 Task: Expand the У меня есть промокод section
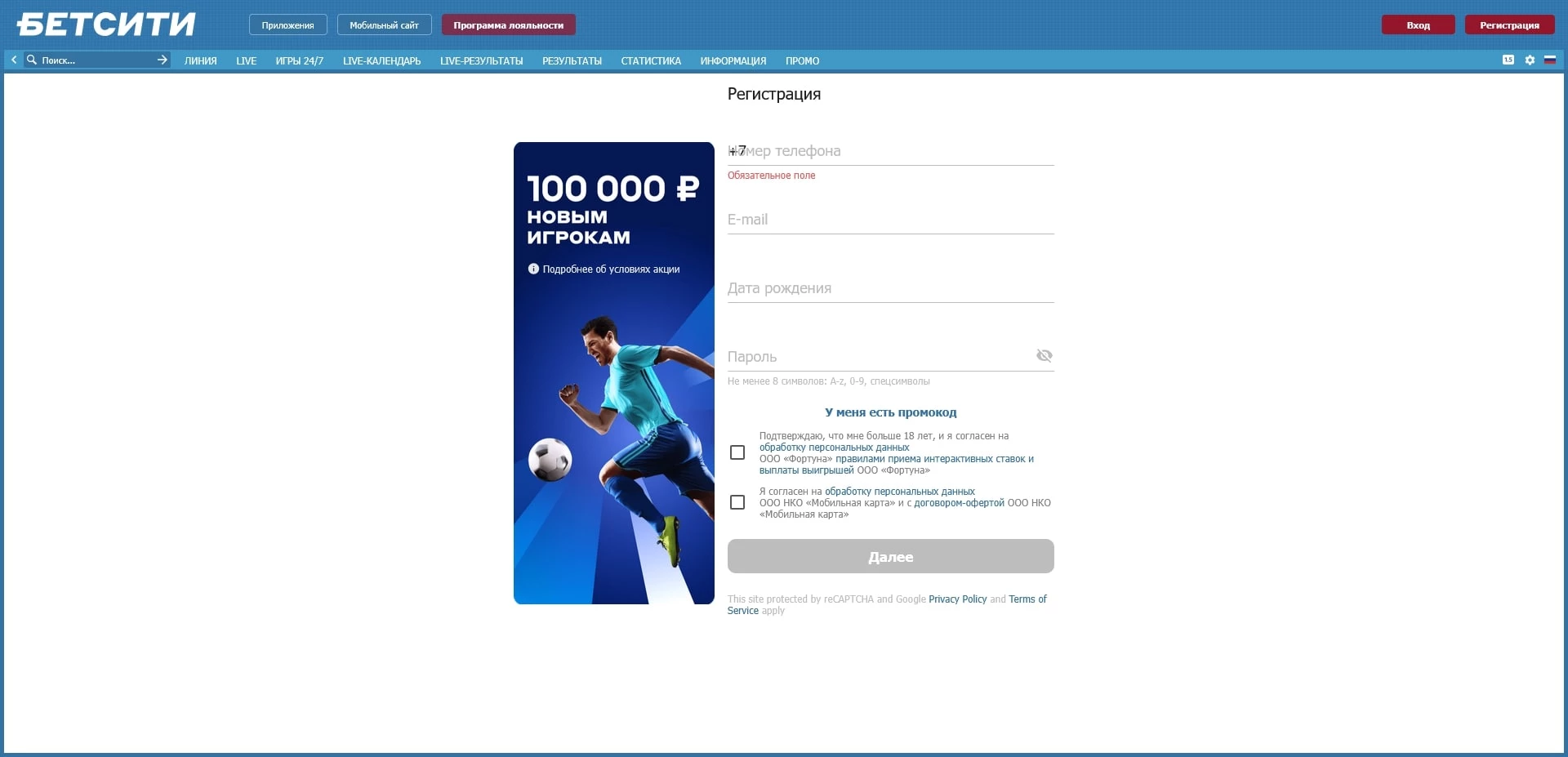tap(890, 412)
